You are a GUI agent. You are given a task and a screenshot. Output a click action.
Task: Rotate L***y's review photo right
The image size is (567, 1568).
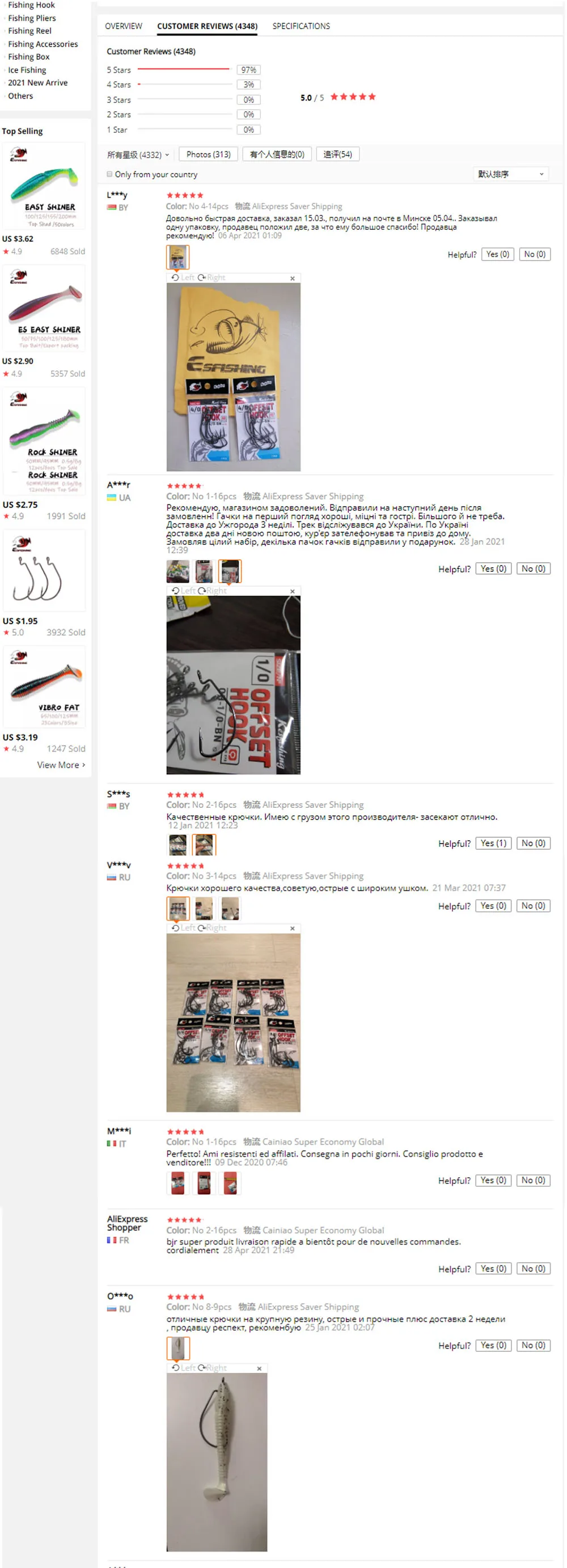pyautogui.click(x=211, y=277)
